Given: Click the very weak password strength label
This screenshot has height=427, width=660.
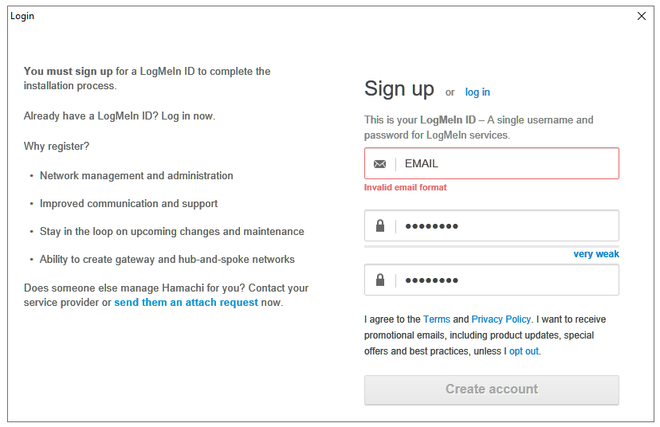Looking at the screenshot, I should click(x=596, y=254).
